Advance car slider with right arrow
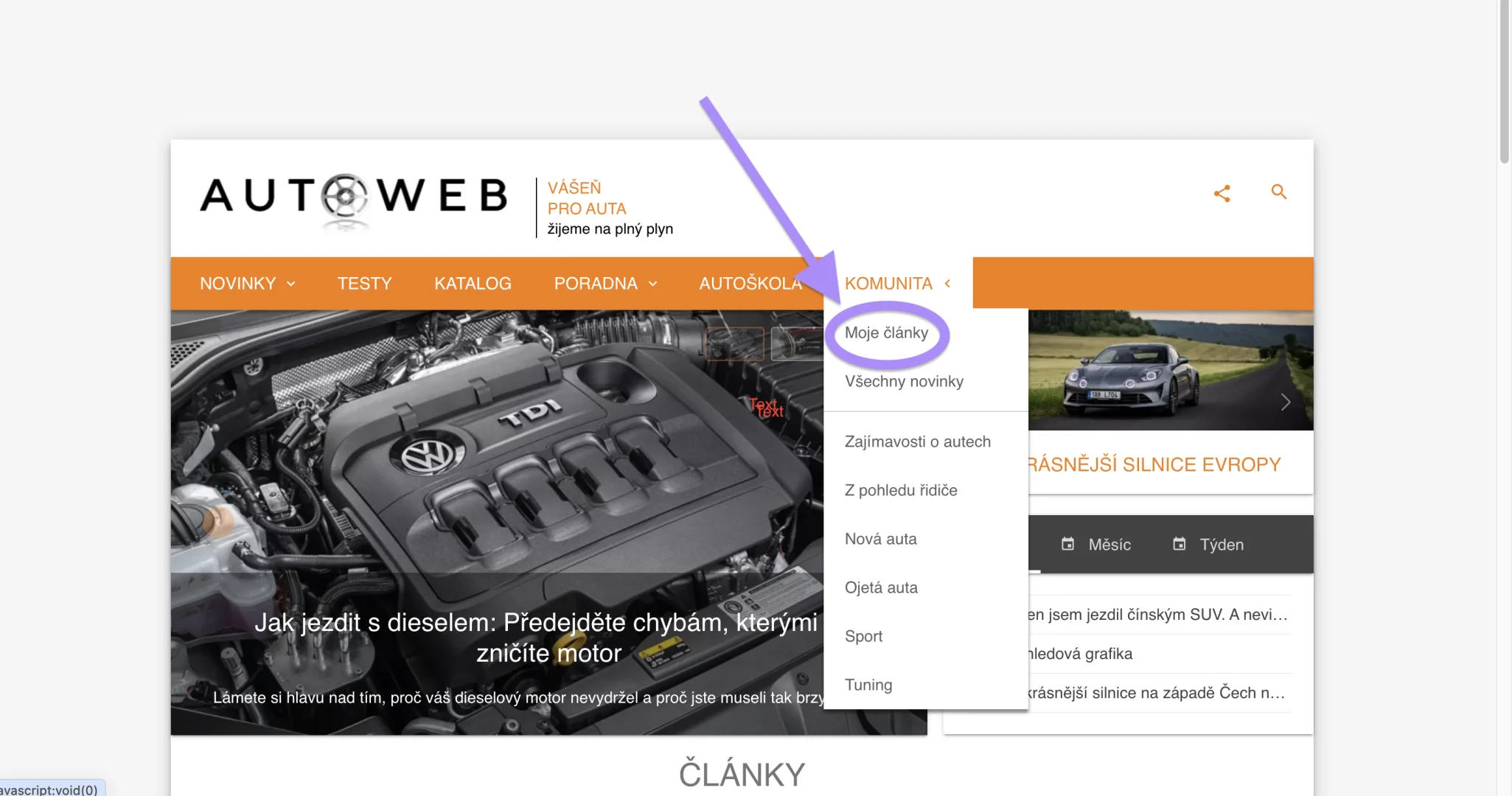This screenshot has height=796, width=1512. (1286, 402)
